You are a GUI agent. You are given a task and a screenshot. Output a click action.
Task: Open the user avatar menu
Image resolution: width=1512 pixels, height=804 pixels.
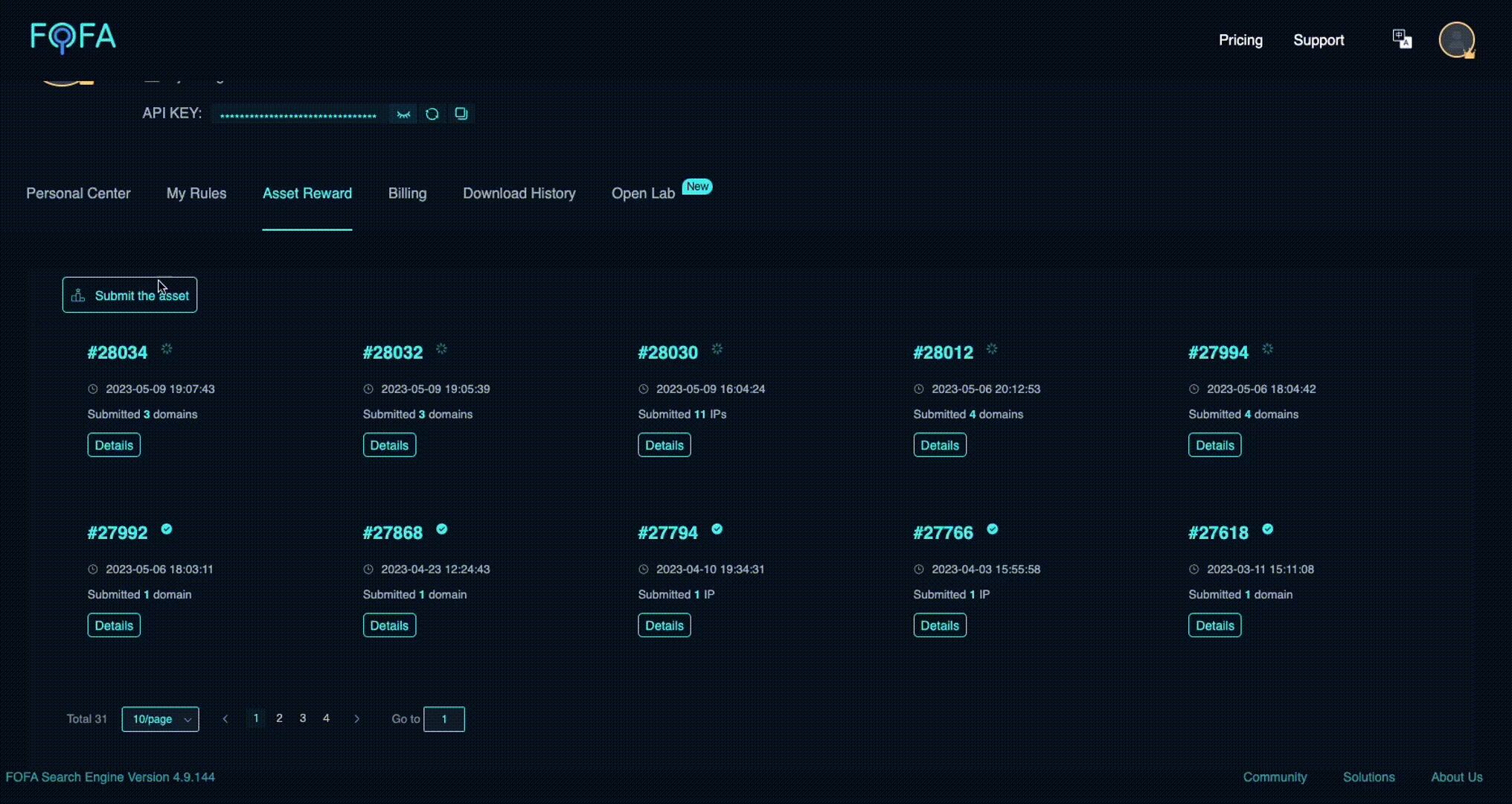pyautogui.click(x=1456, y=39)
